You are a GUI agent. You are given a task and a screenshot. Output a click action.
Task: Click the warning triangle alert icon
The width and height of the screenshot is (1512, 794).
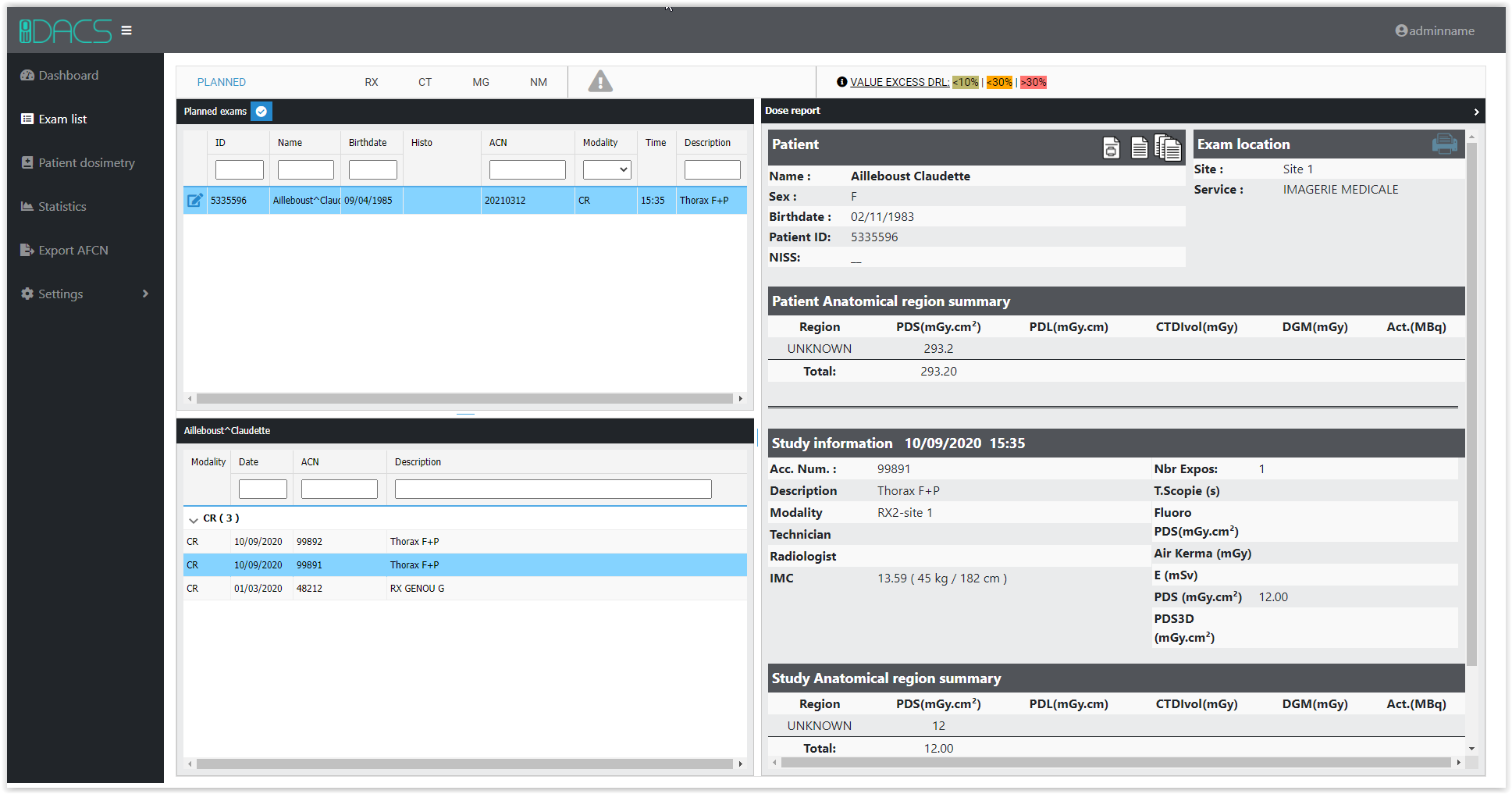point(599,81)
